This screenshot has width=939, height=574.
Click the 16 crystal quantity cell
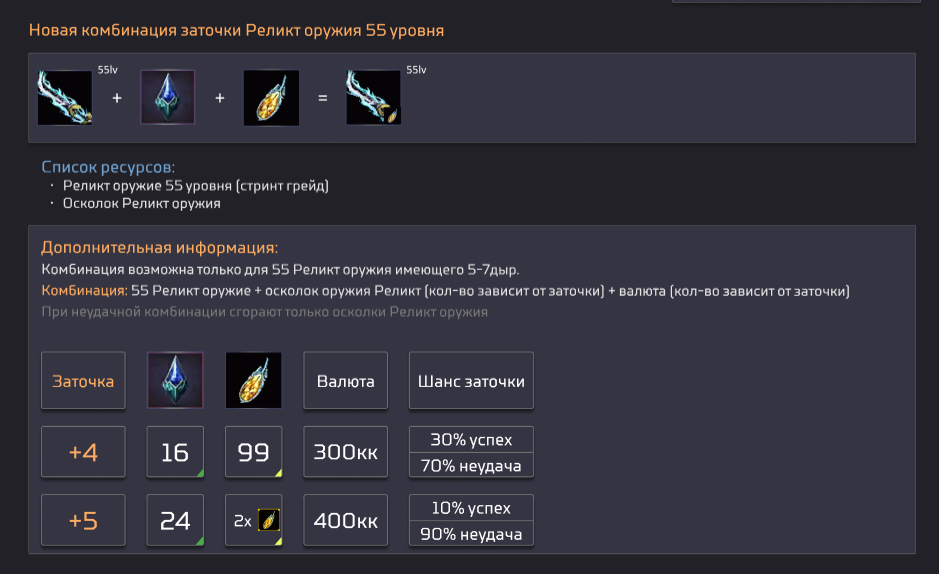[175, 452]
